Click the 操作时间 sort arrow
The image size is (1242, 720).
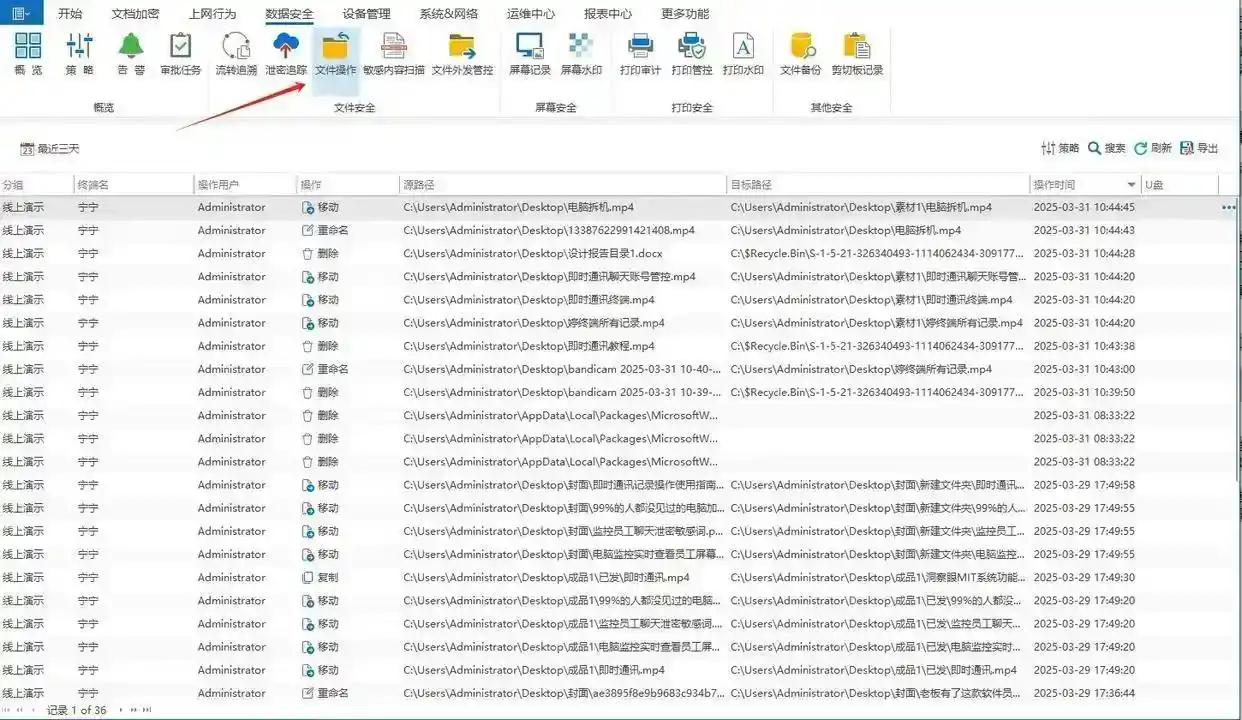point(1131,185)
